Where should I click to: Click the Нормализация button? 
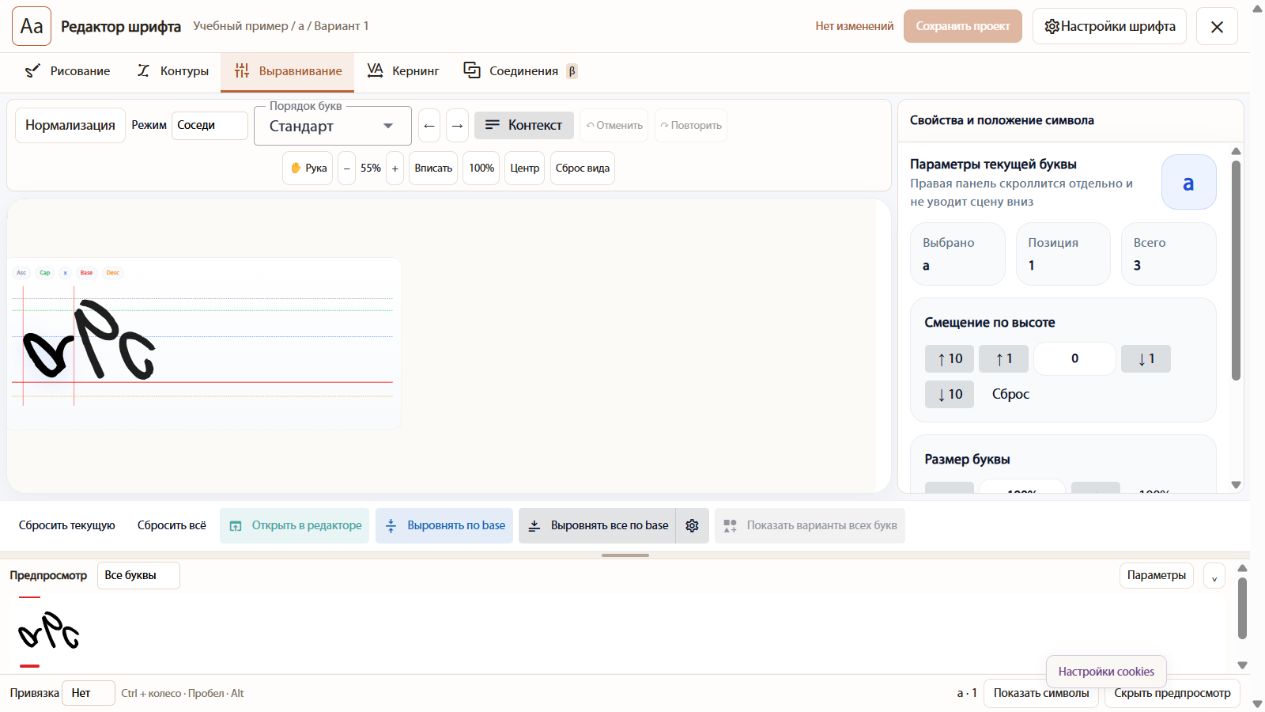tap(70, 125)
